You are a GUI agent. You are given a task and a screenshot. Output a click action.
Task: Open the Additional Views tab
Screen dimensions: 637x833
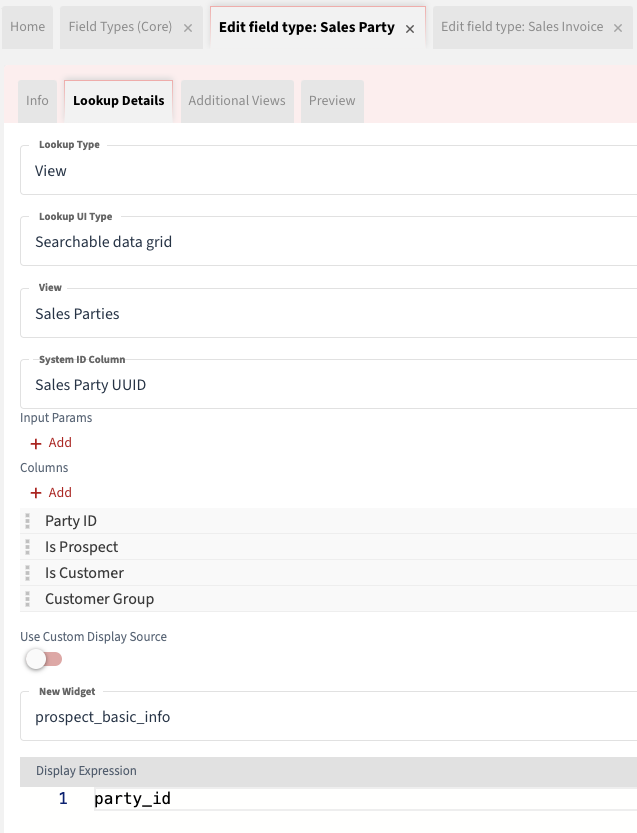pos(237,101)
